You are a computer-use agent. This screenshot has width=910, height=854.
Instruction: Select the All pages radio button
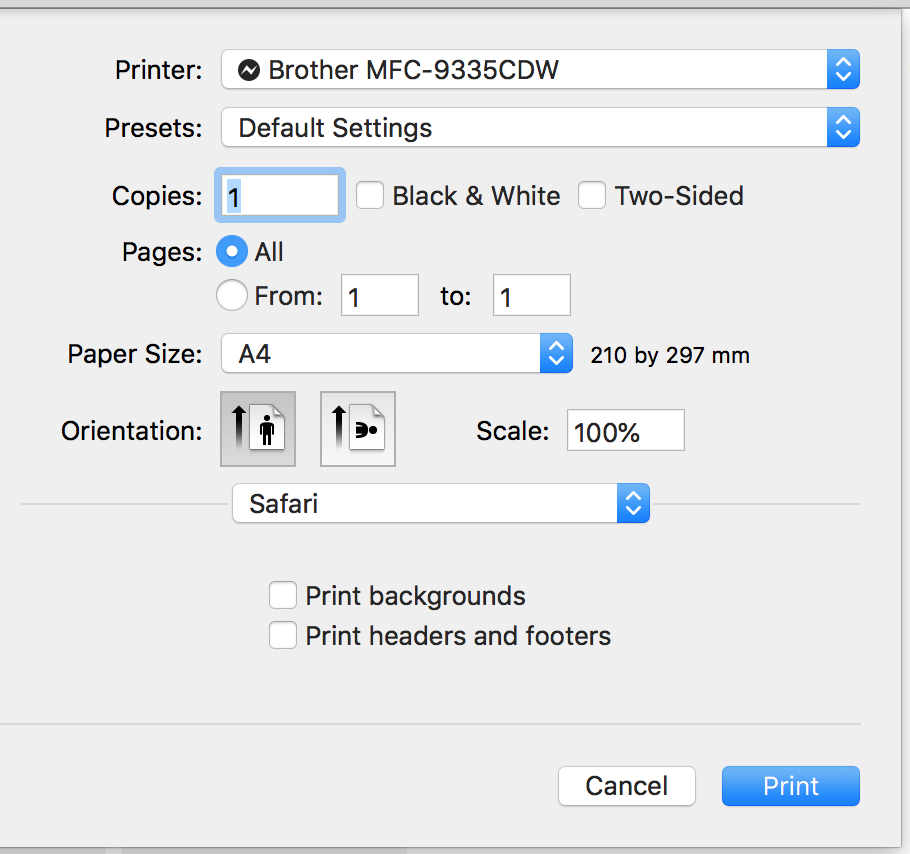tap(232, 251)
